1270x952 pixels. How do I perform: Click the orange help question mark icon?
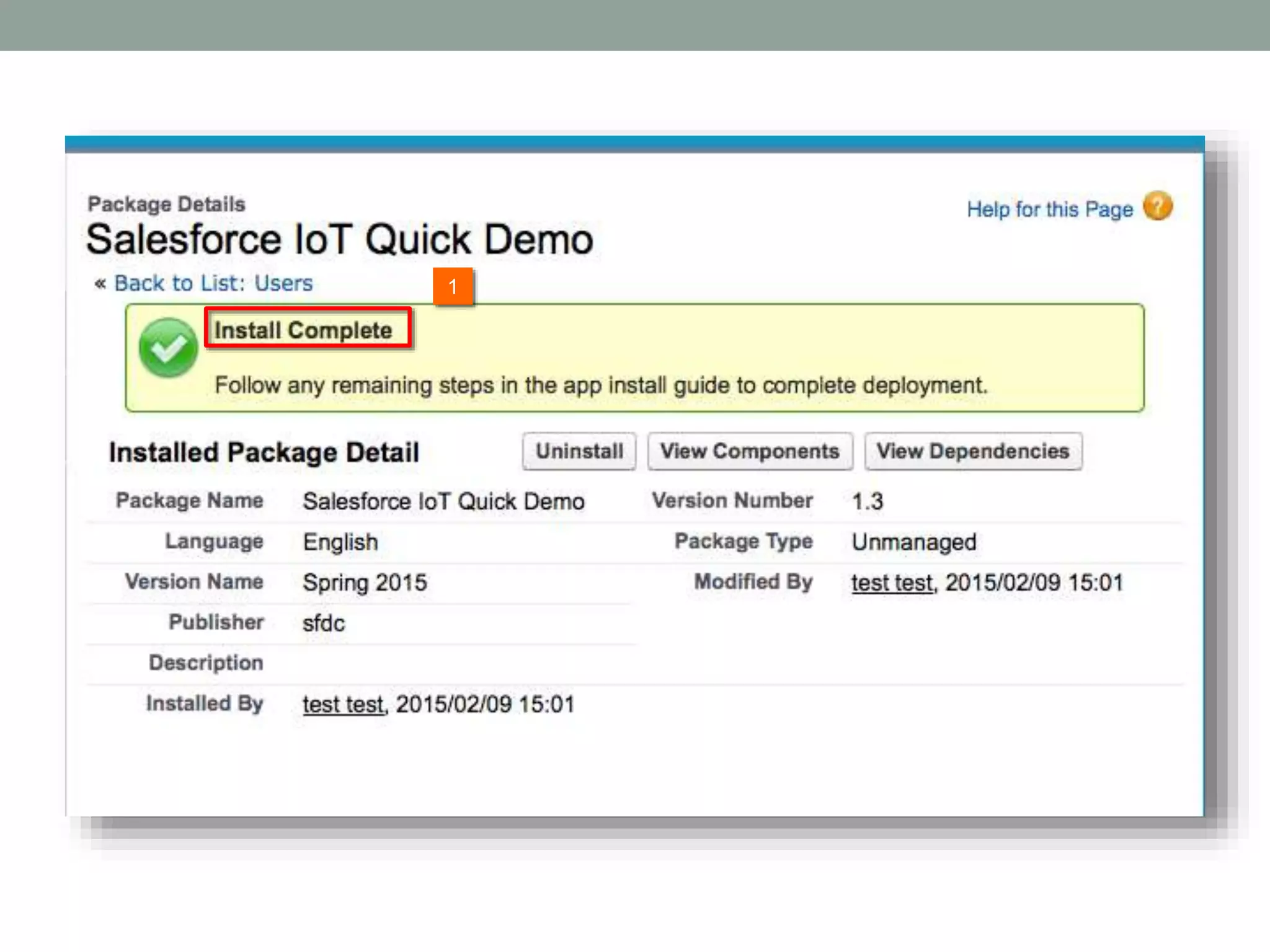pyautogui.click(x=1157, y=206)
